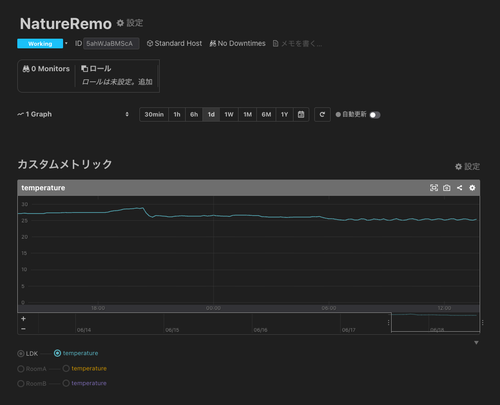
Task: Click the Standard Host label
Action: click(174, 44)
